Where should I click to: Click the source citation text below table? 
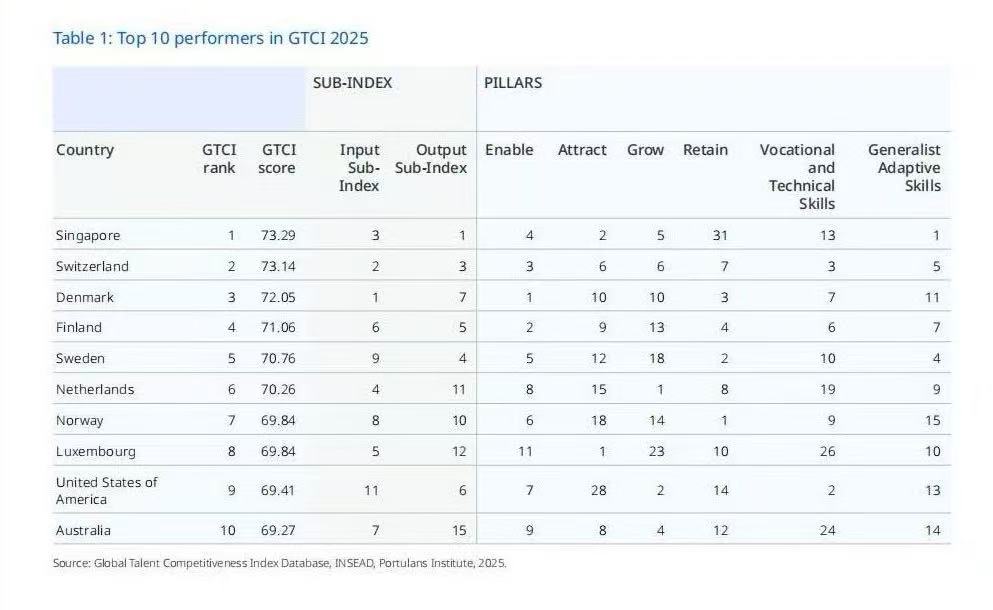coord(280,563)
